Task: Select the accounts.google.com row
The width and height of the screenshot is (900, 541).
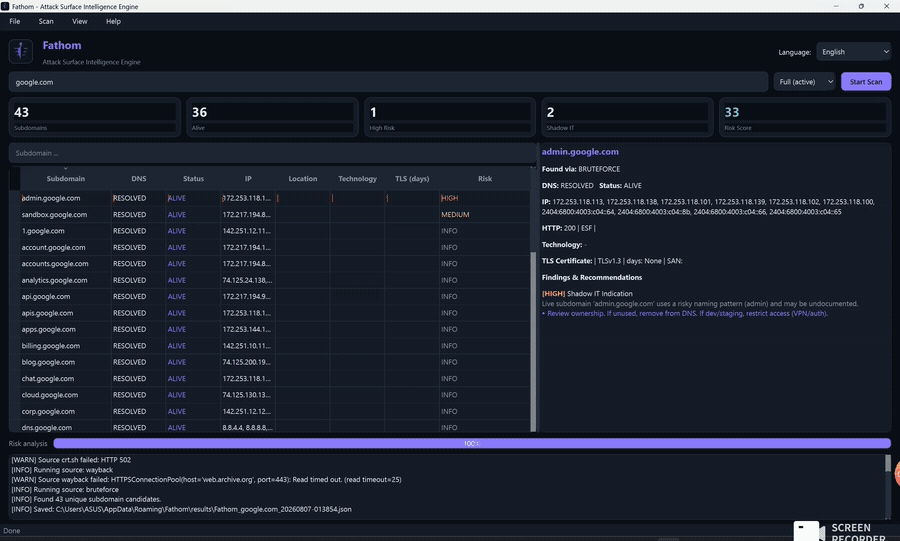Action: [275, 264]
